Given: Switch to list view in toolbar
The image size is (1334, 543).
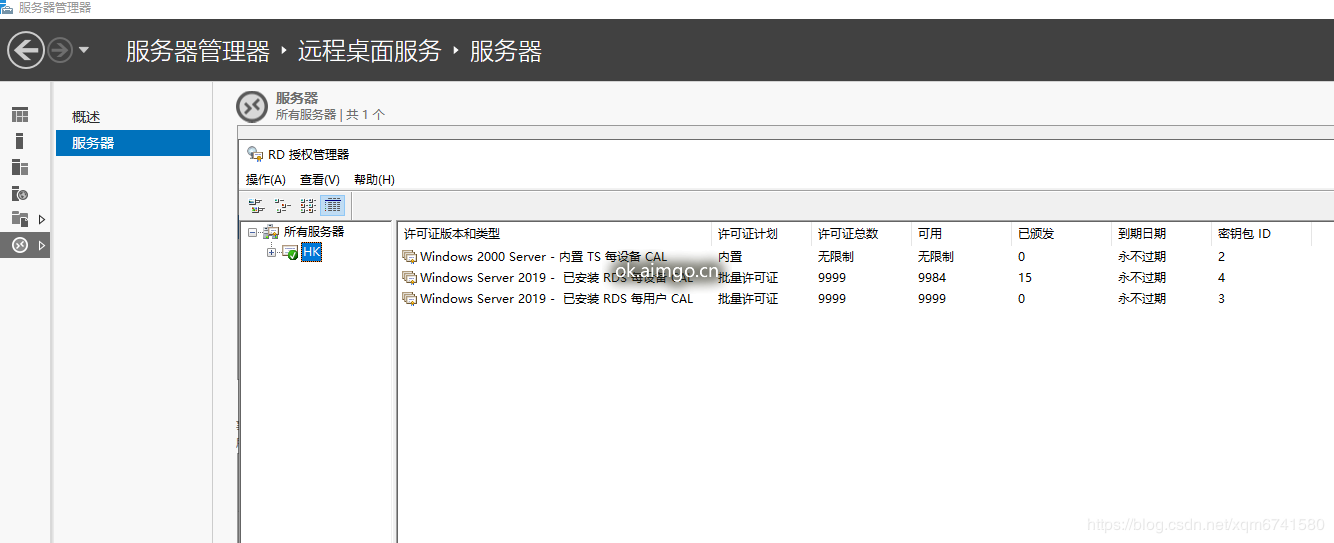Looking at the screenshot, I should coord(308,206).
